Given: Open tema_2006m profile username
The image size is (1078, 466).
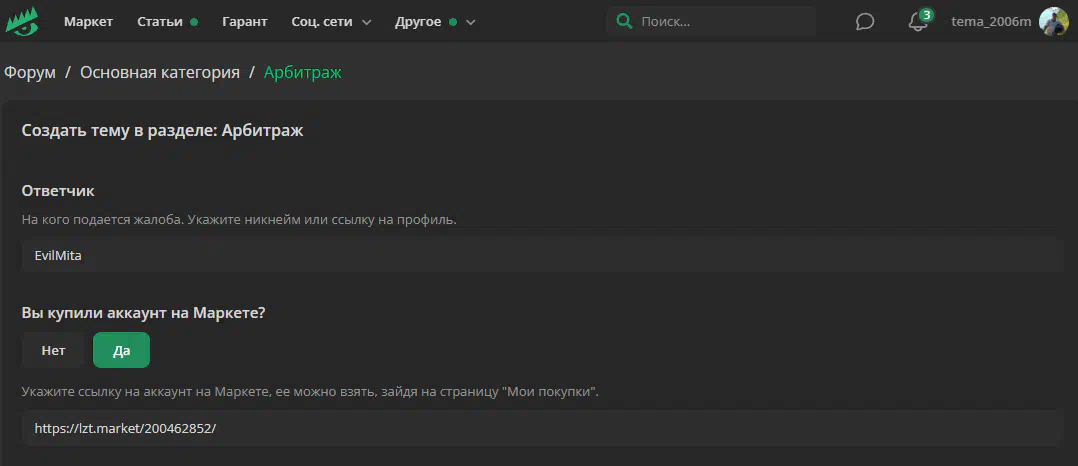Looking at the screenshot, I should [x=990, y=22].
